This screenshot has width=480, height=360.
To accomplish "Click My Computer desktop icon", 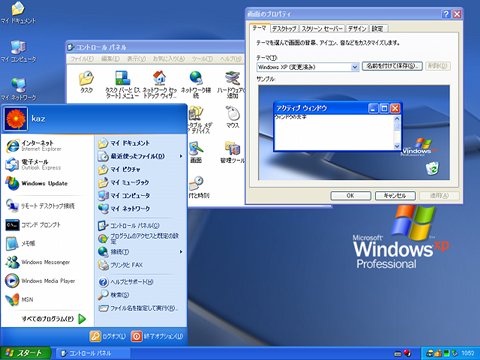I will click(x=18, y=52).
